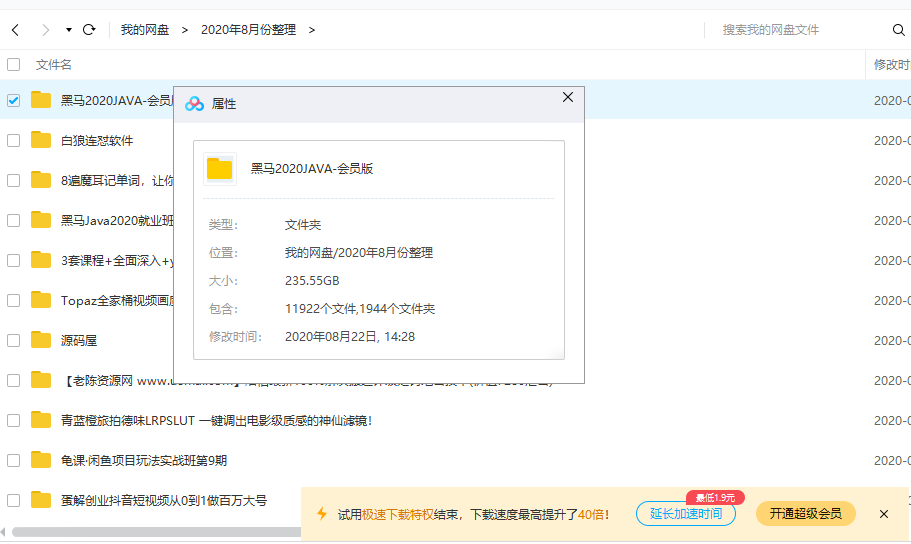
Task: Click folder icon of 黑马2020JAVA-会员版 list row
Action: click(x=41, y=100)
